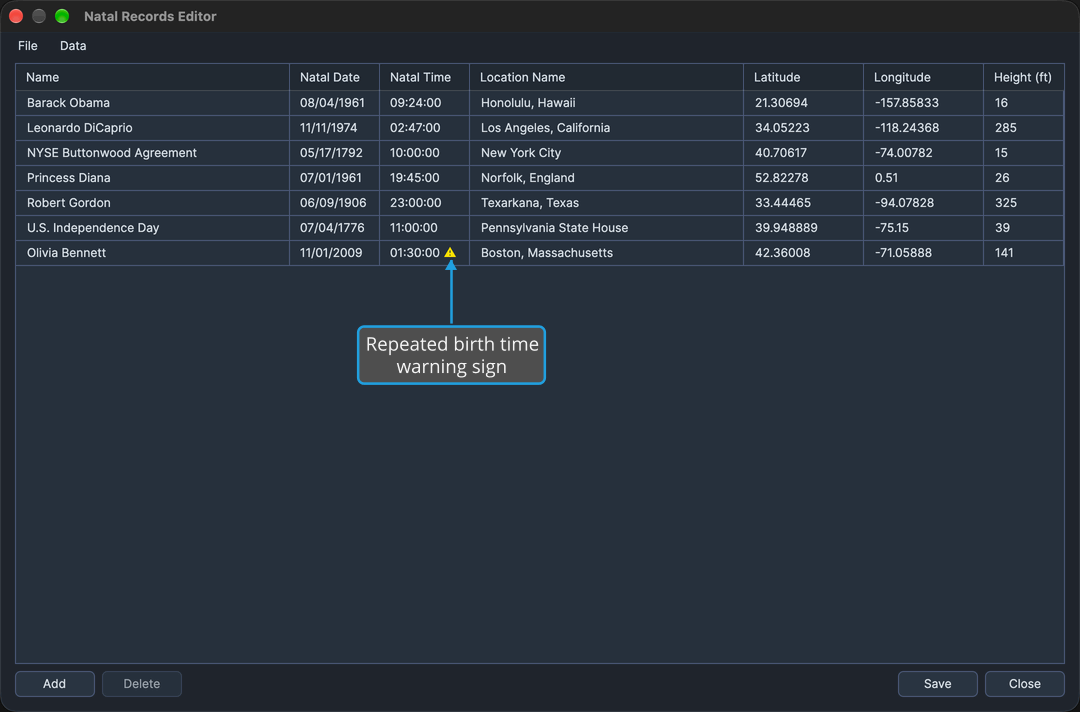Sort by the Name column header
This screenshot has width=1080, height=712.
pos(152,77)
